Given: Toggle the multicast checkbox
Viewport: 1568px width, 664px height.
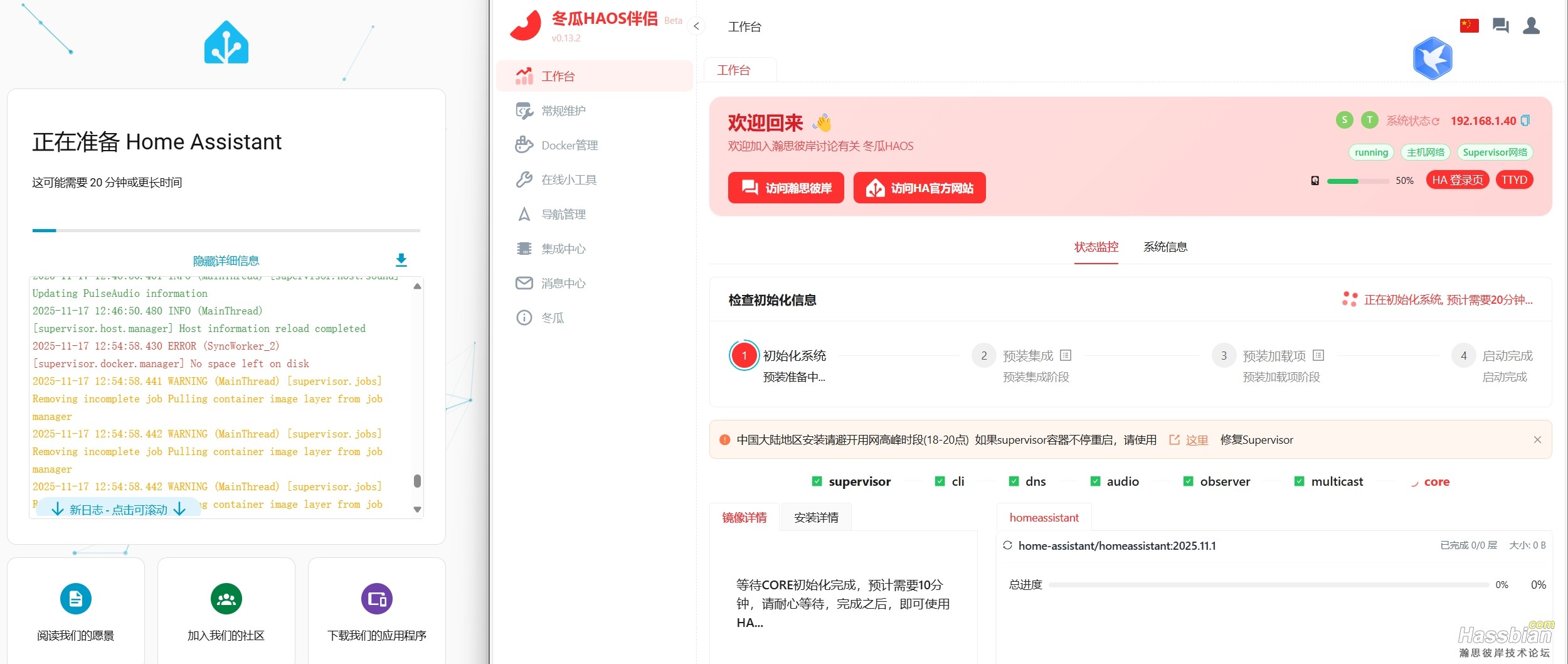Looking at the screenshot, I should tap(1299, 481).
